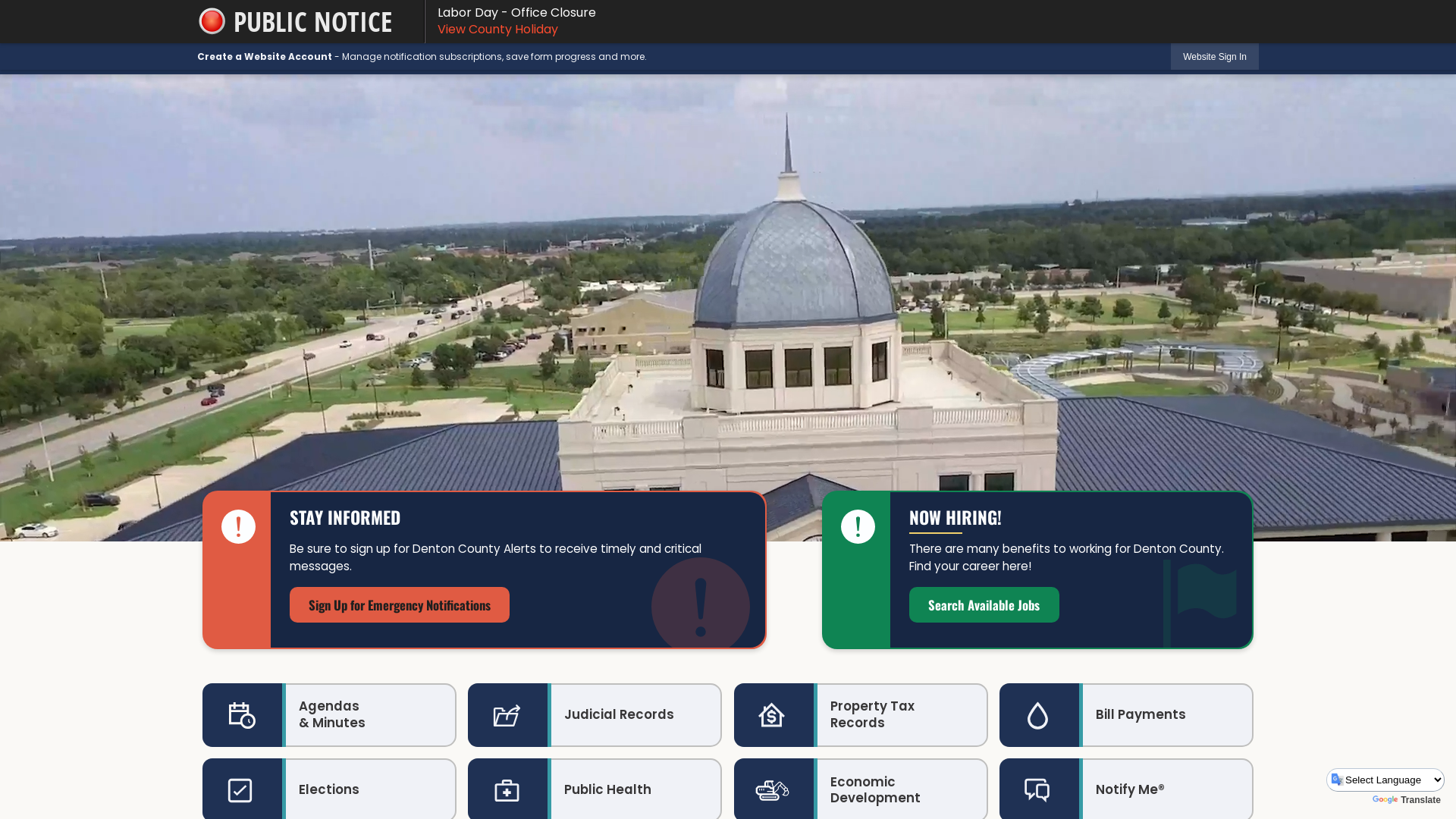Open the Public Notice alert menu
Screen dimensions: 1456x819
coord(296,21)
